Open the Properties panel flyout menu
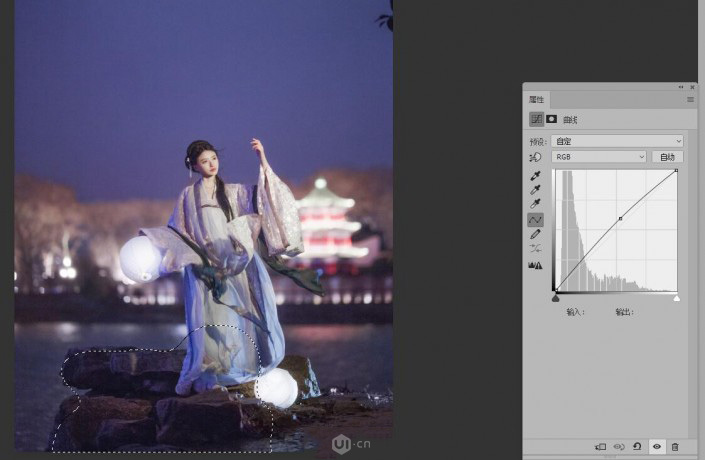This screenshot has width=705, height=460. tap(689, 100)
